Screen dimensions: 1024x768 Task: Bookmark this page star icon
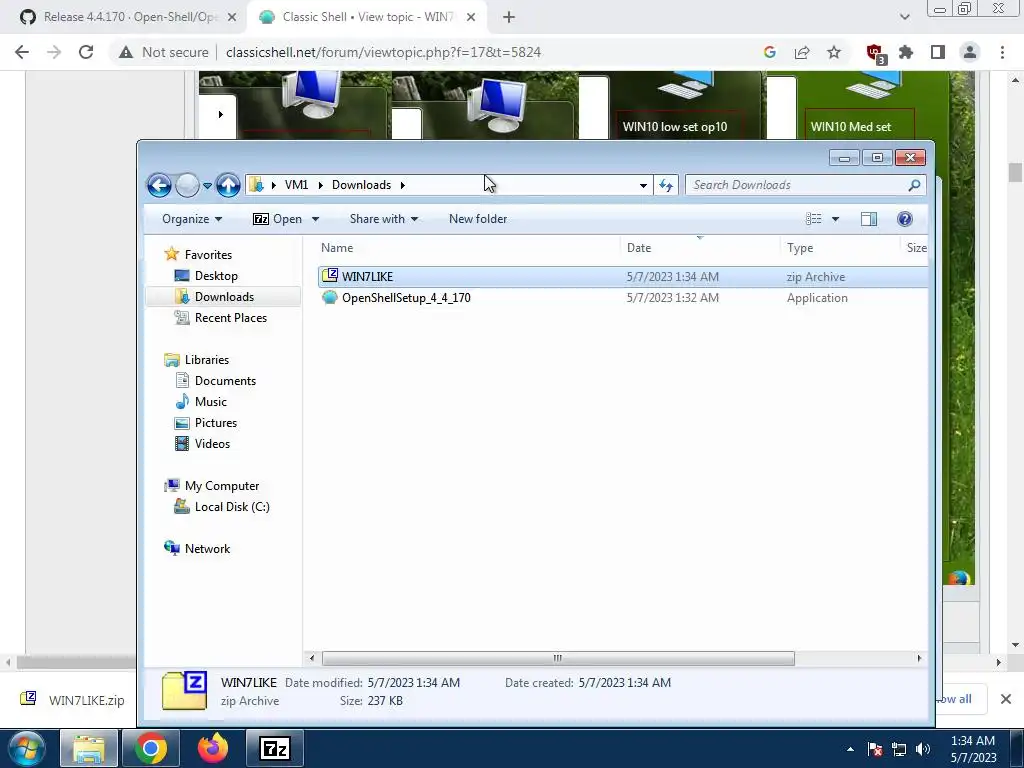coord(834,52)
